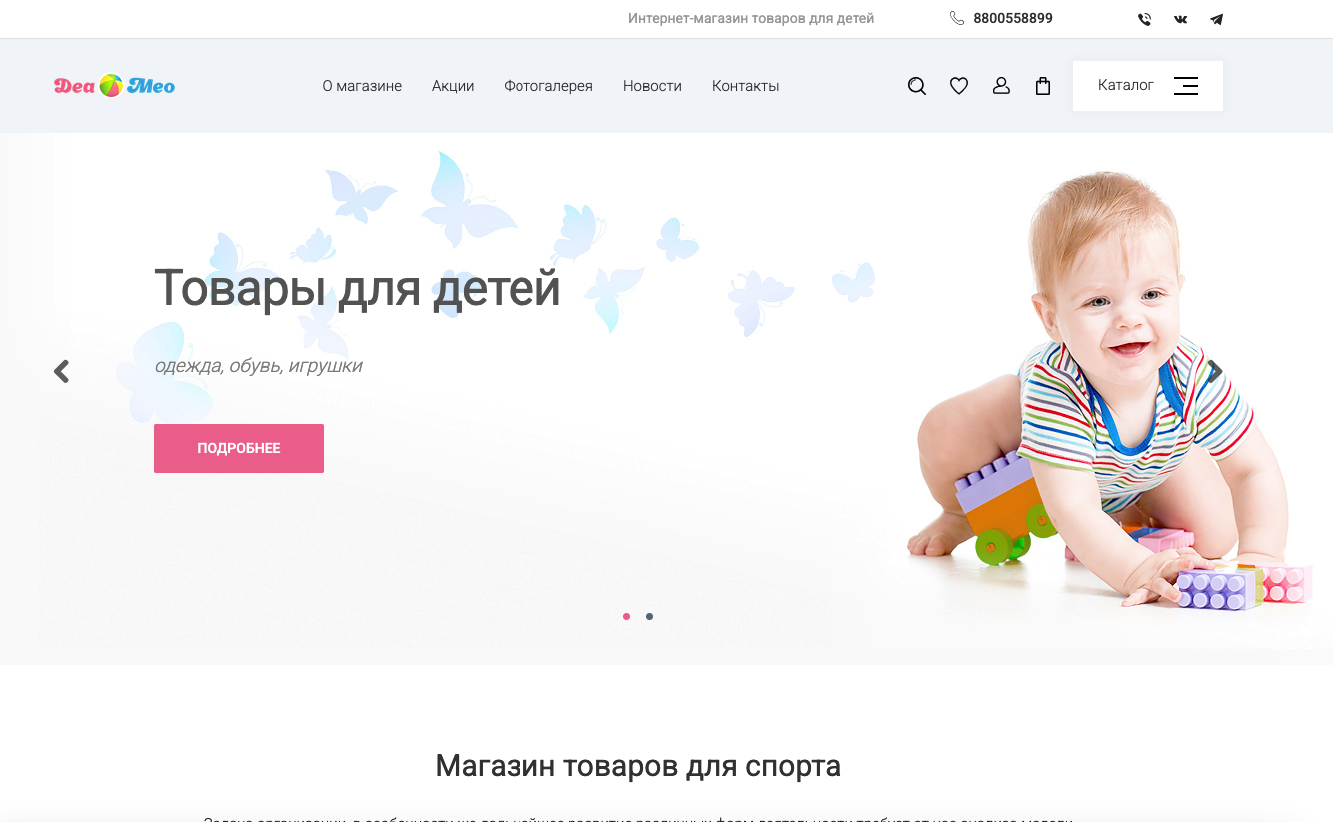The image size is (1333, 822).
Task: Open the Telegram icon
Action: point(1216,19)
